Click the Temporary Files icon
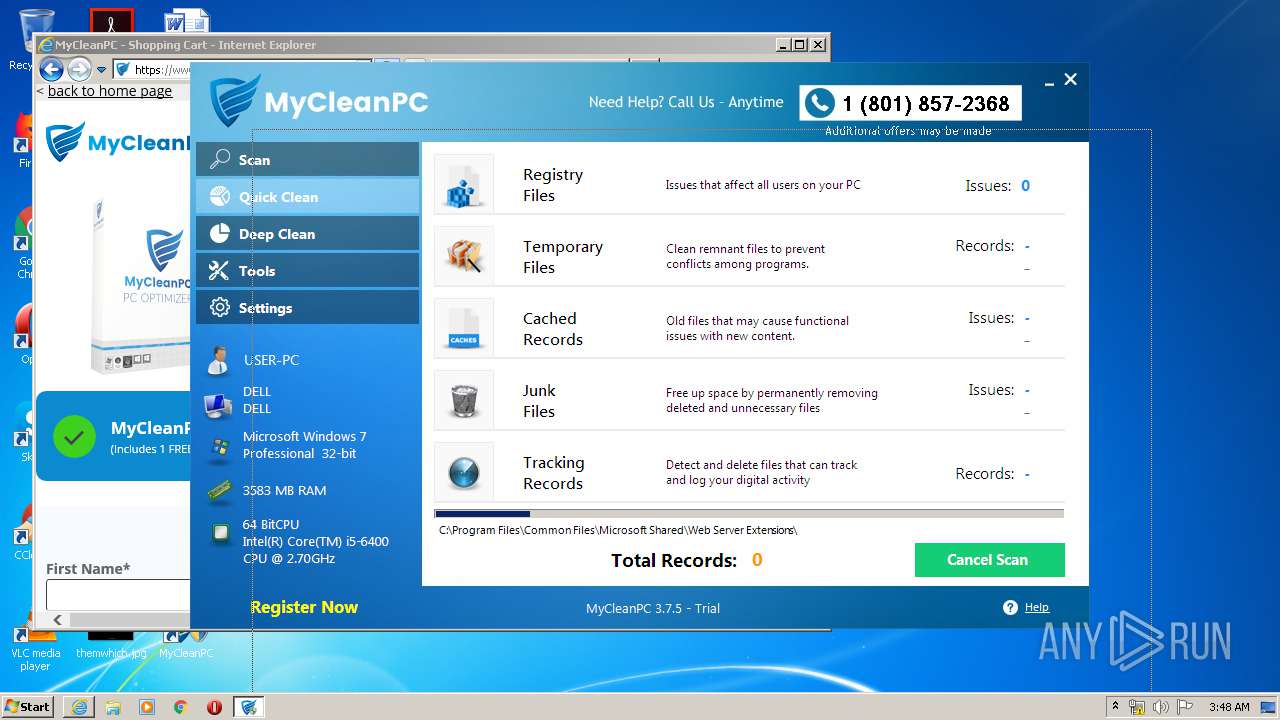This screenshot has width=1280, height=720. (464, 256)
